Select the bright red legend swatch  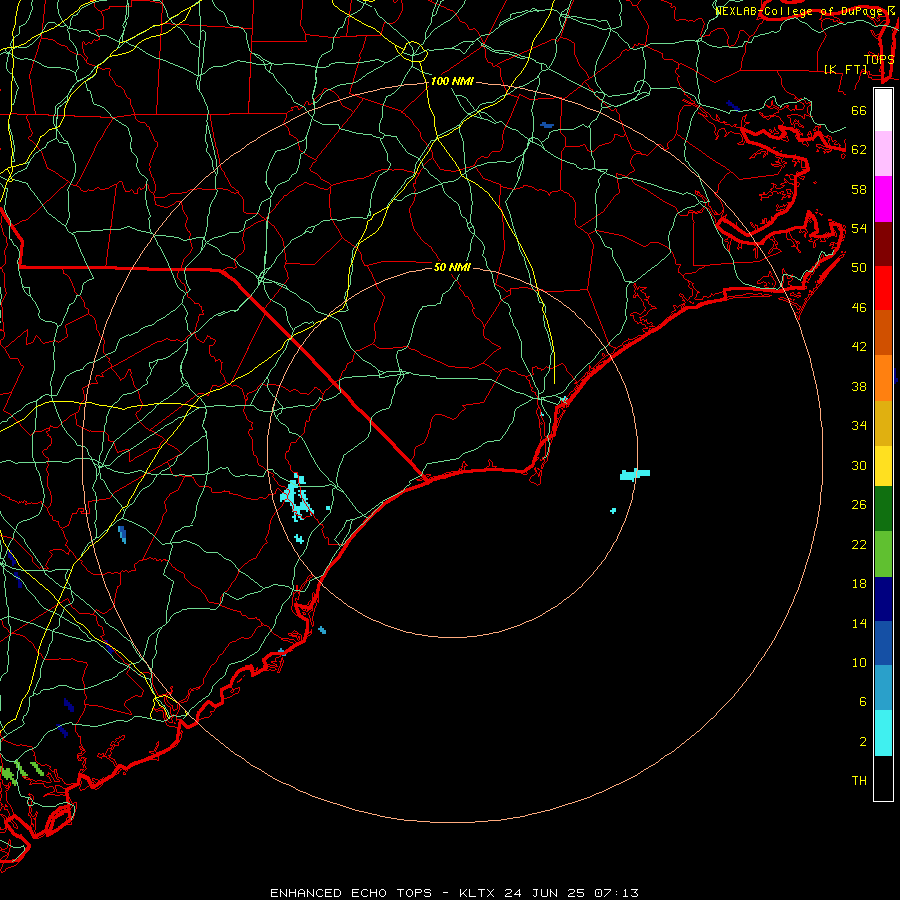883,288
